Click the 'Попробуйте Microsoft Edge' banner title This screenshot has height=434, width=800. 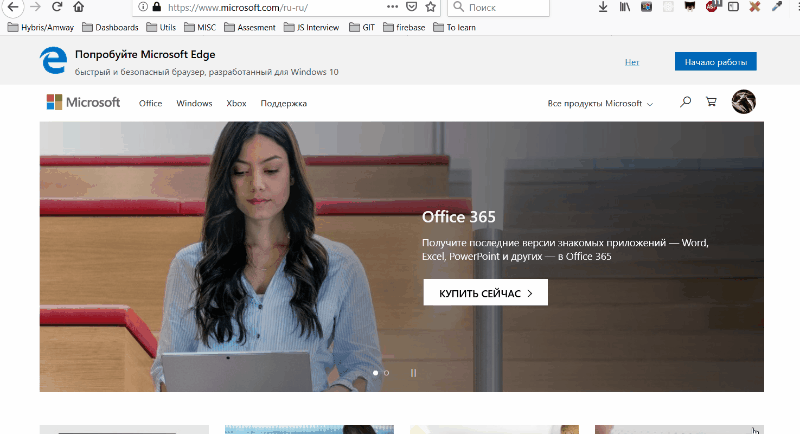(145, 55)
